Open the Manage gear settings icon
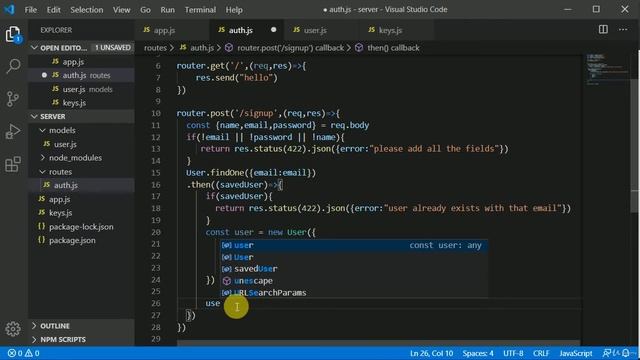Image resolution: width=640 pixels, height=360 pixels. tap(13, 329)
